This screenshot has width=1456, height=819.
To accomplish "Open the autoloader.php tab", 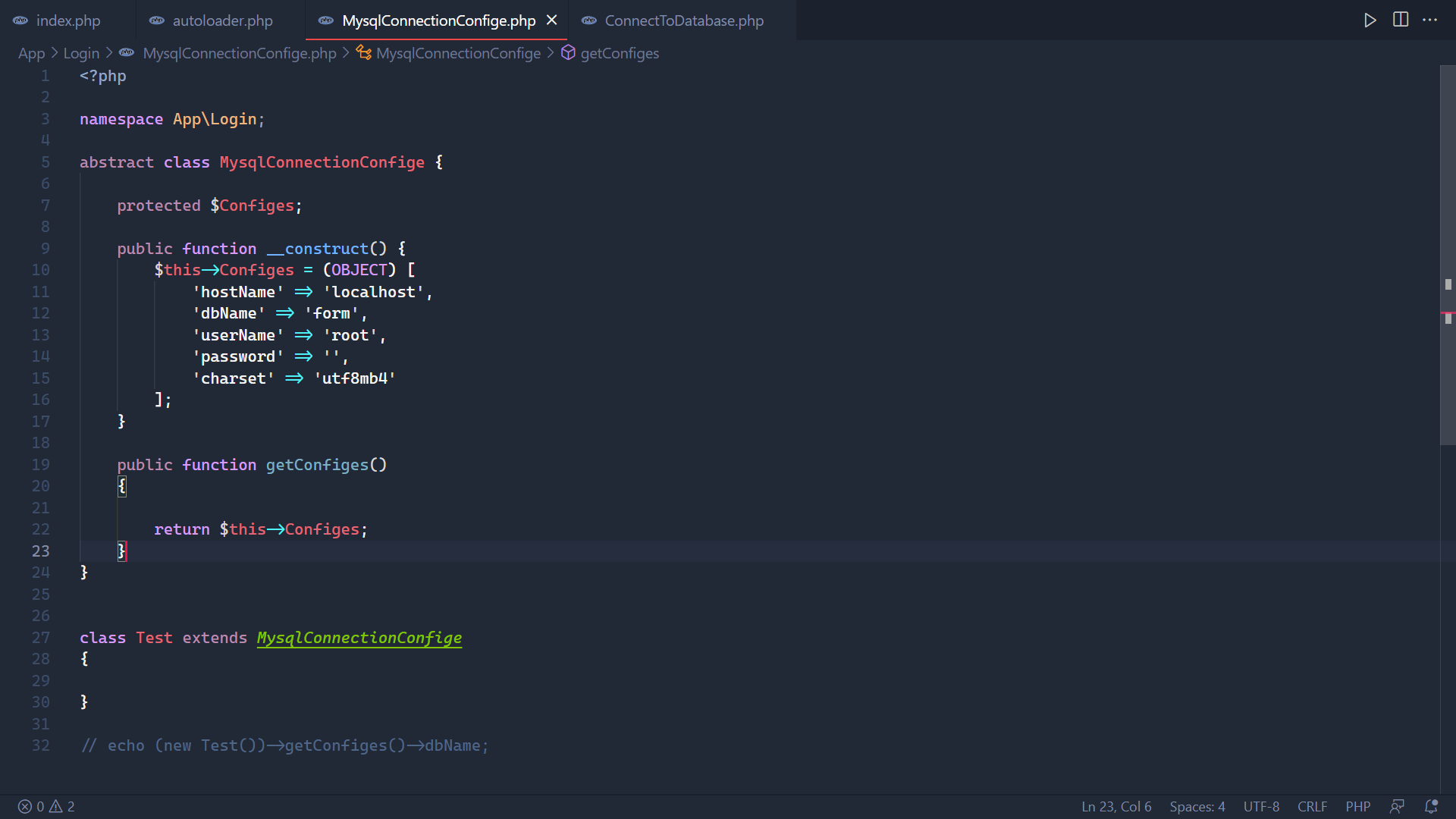I will (221, 20).
